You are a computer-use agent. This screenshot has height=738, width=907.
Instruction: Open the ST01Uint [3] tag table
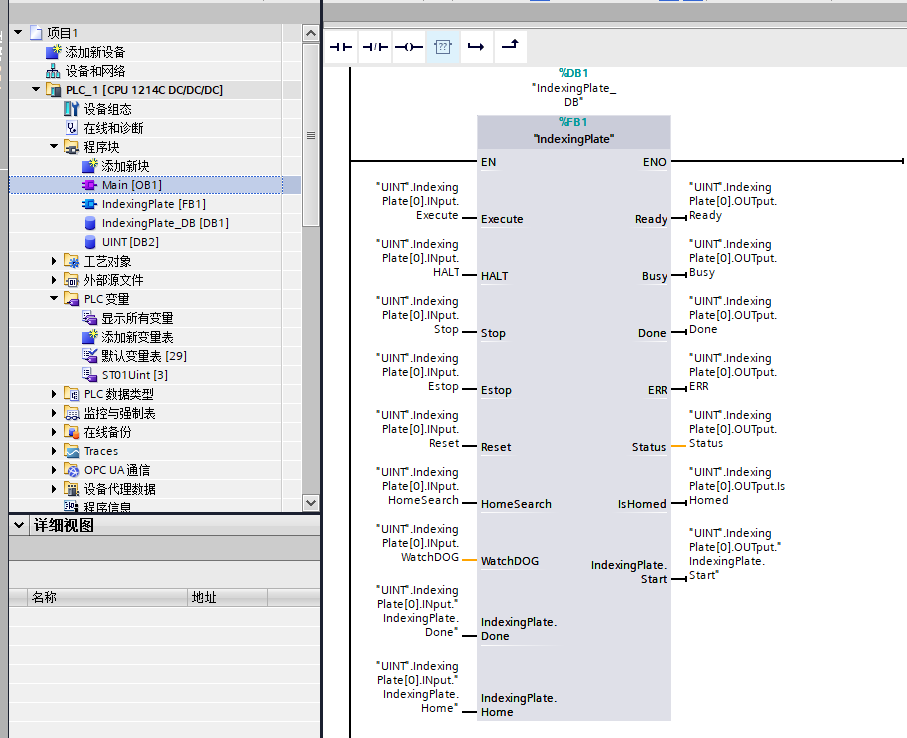pyautogui.click(x=135, y=375)
